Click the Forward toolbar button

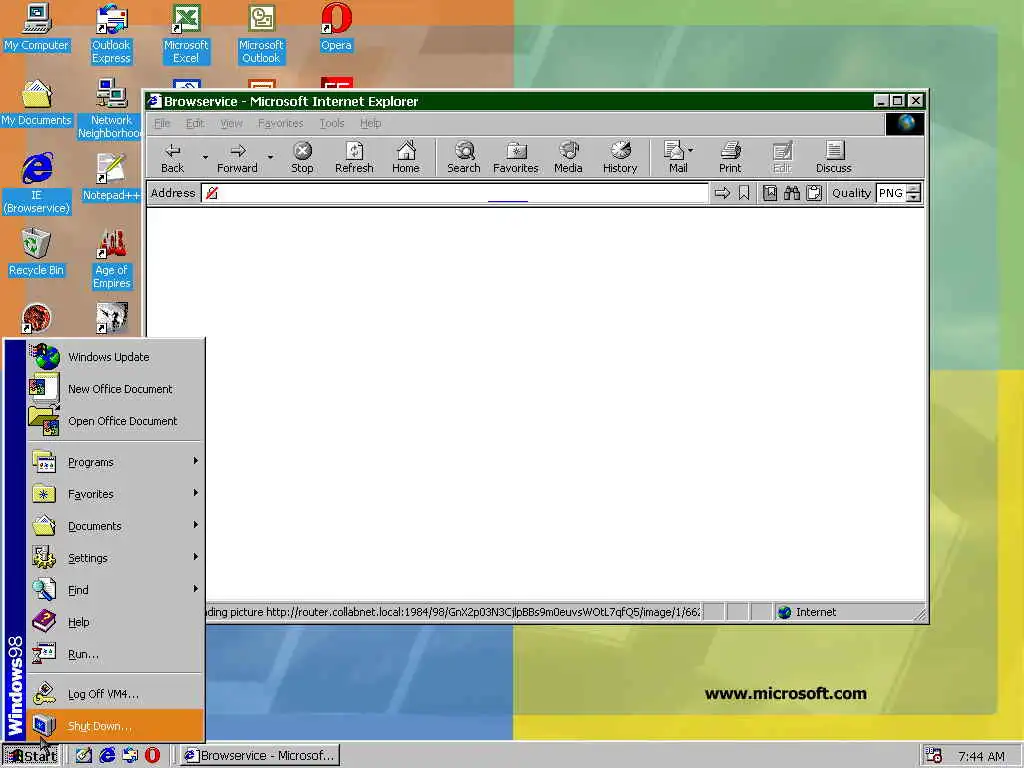point(237,158)
